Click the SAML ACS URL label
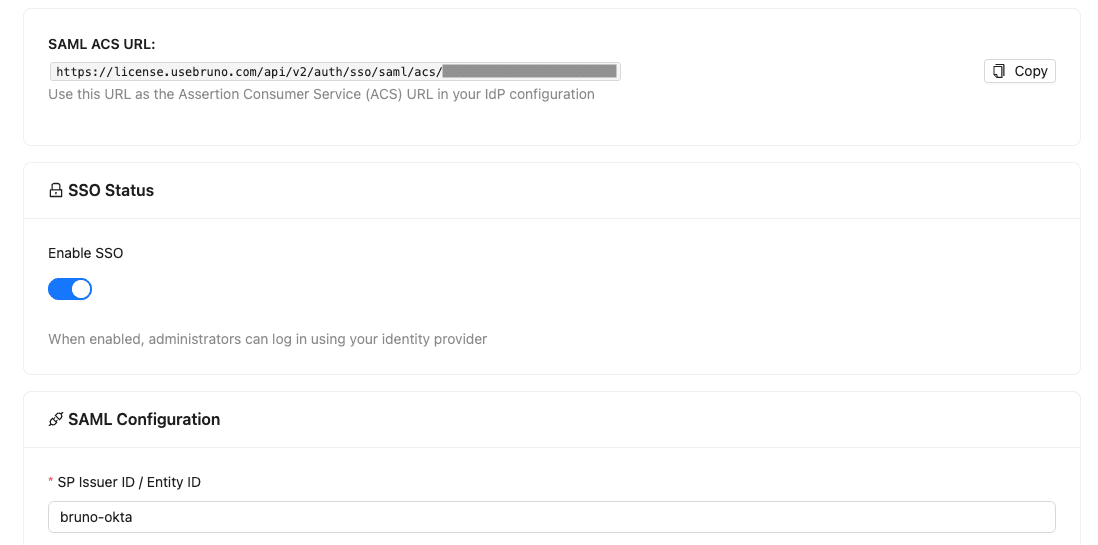The image size is (1098, 545). pos(102,44)
